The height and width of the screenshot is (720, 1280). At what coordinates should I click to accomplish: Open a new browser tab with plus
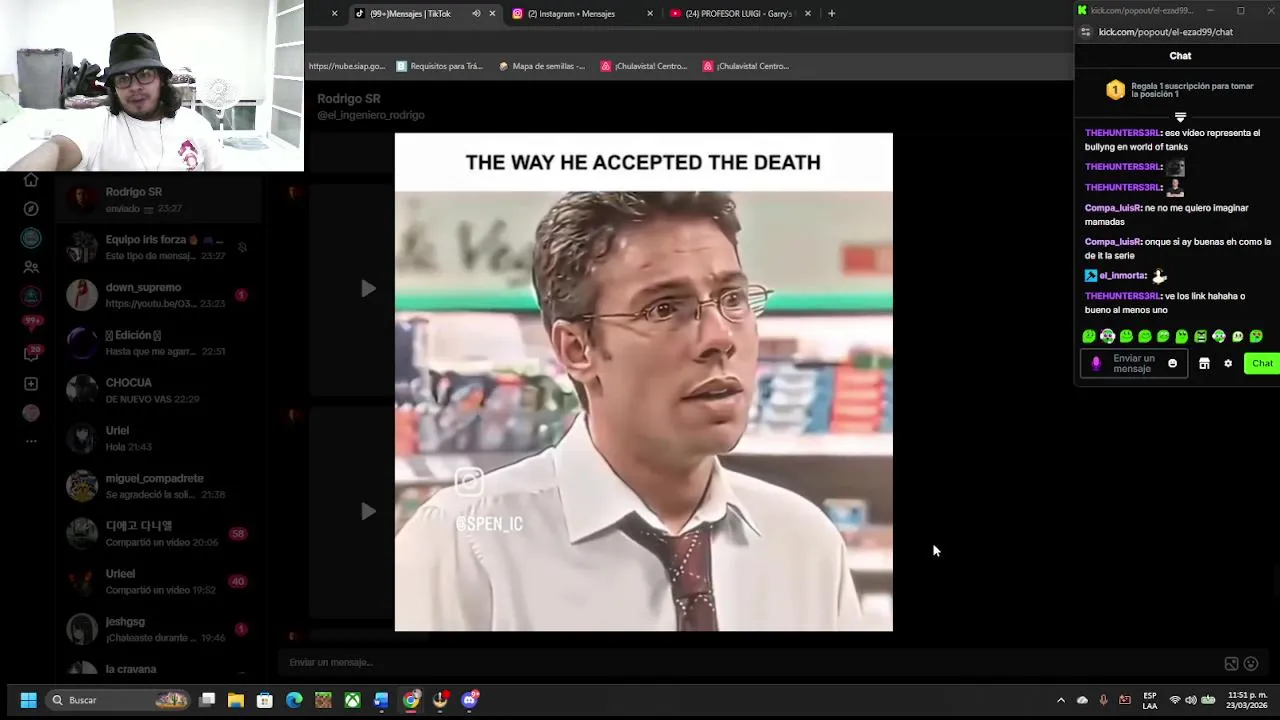(x=831, y=13)
